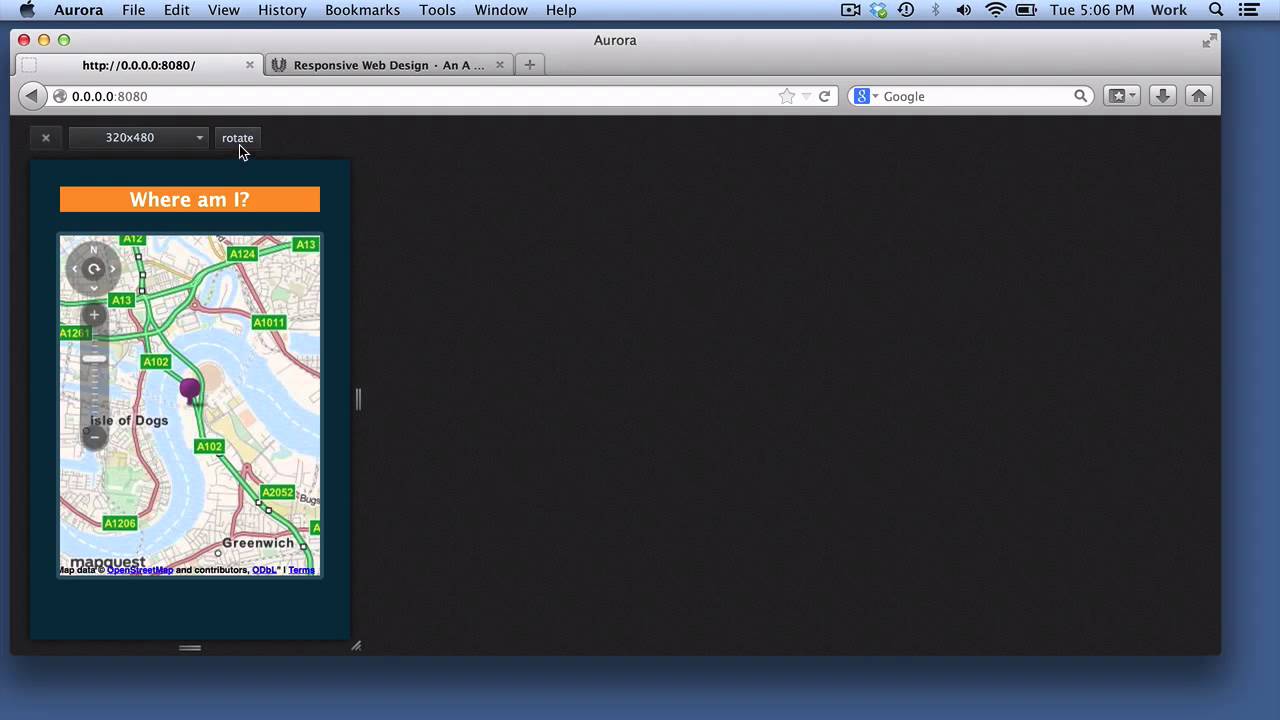Close the Responsive Web Design tab
Image resolution: width=1280 pixels, height=720 pixels.
[x=500, y=65]
